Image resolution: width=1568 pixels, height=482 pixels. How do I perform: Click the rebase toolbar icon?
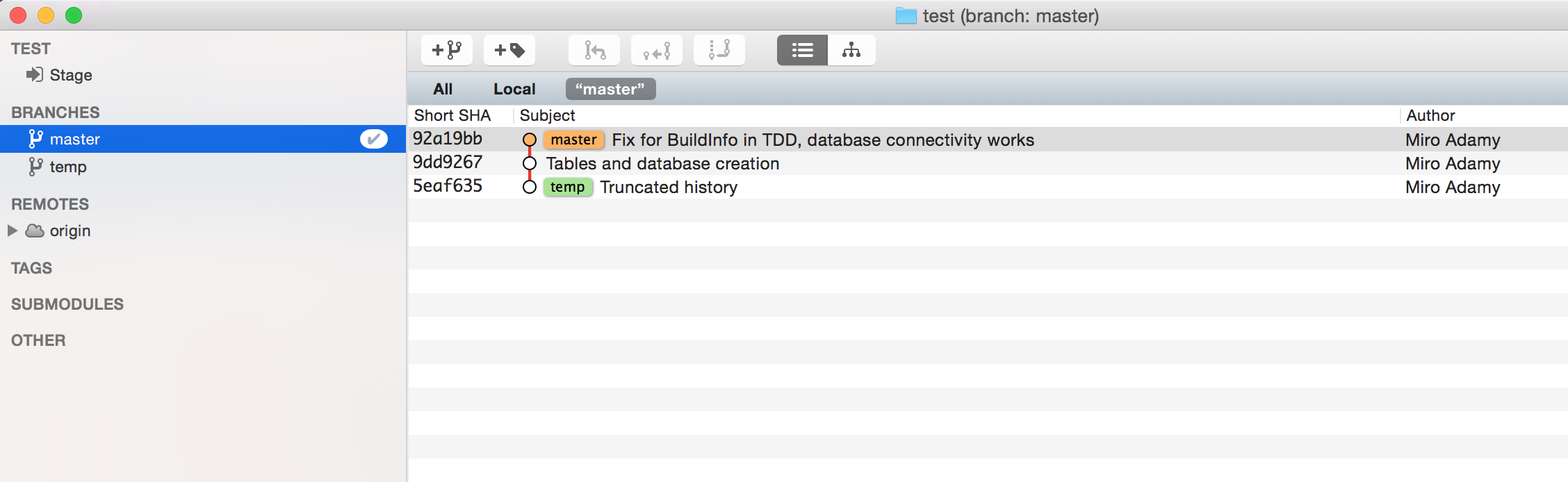(x=719, y=50)
